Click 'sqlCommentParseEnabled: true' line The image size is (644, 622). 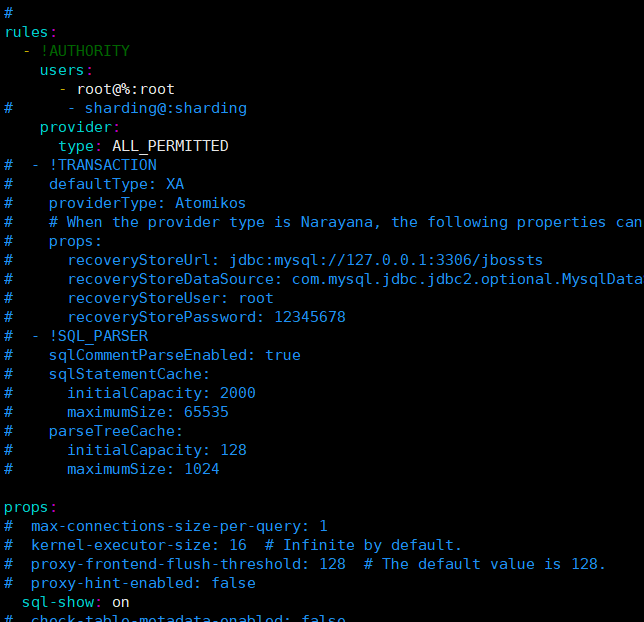coord(174,355)
